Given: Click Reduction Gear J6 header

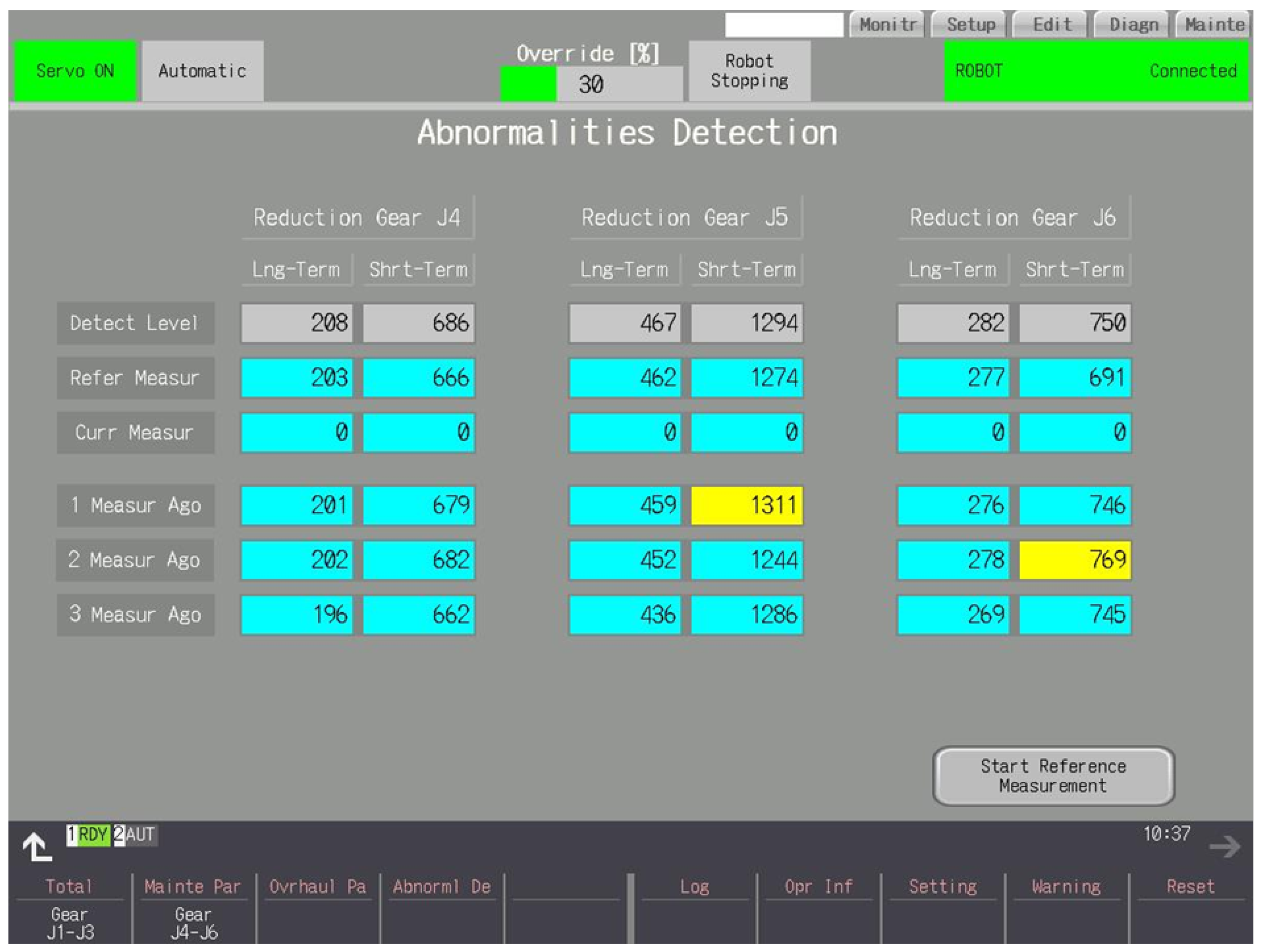Looking at the screenshot, I should tap(1014, 217).
